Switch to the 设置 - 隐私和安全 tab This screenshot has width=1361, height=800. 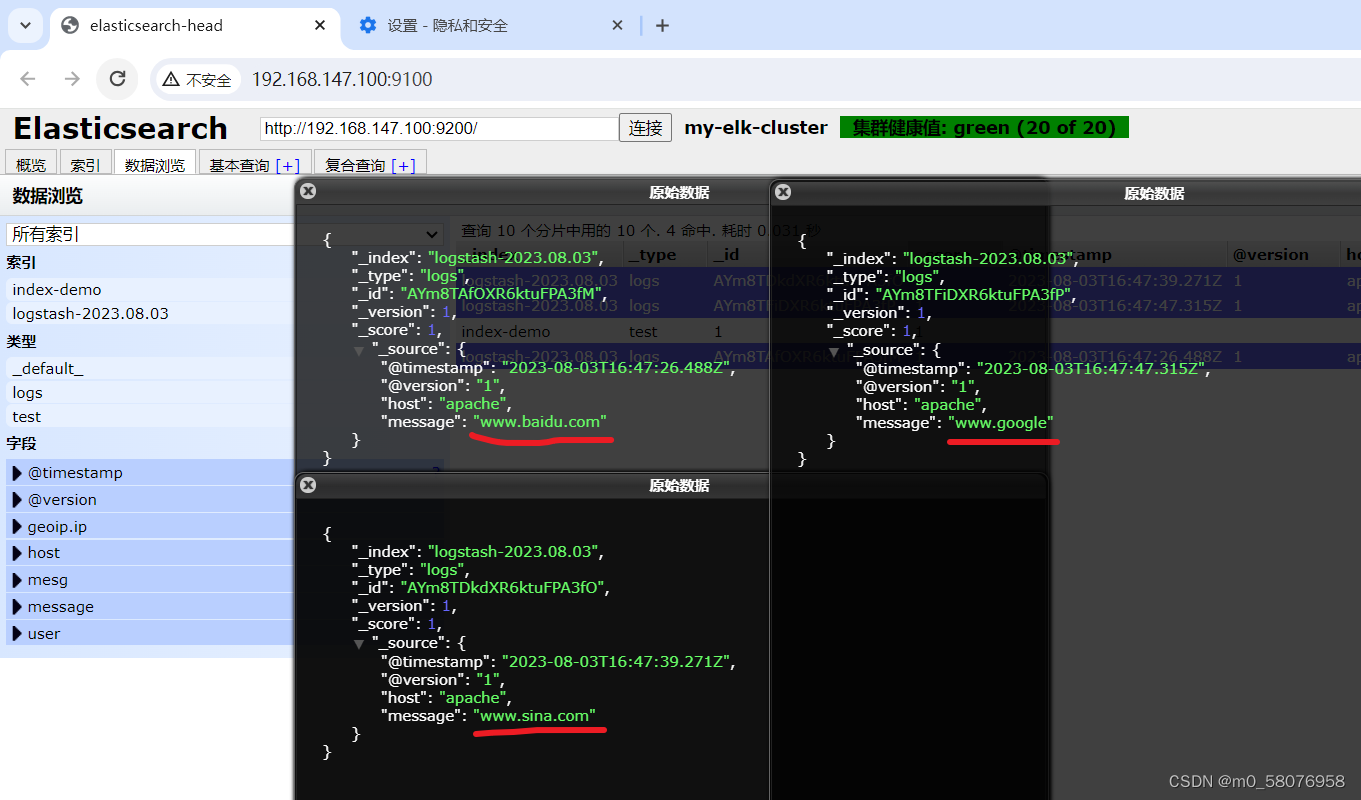(491, 26)
